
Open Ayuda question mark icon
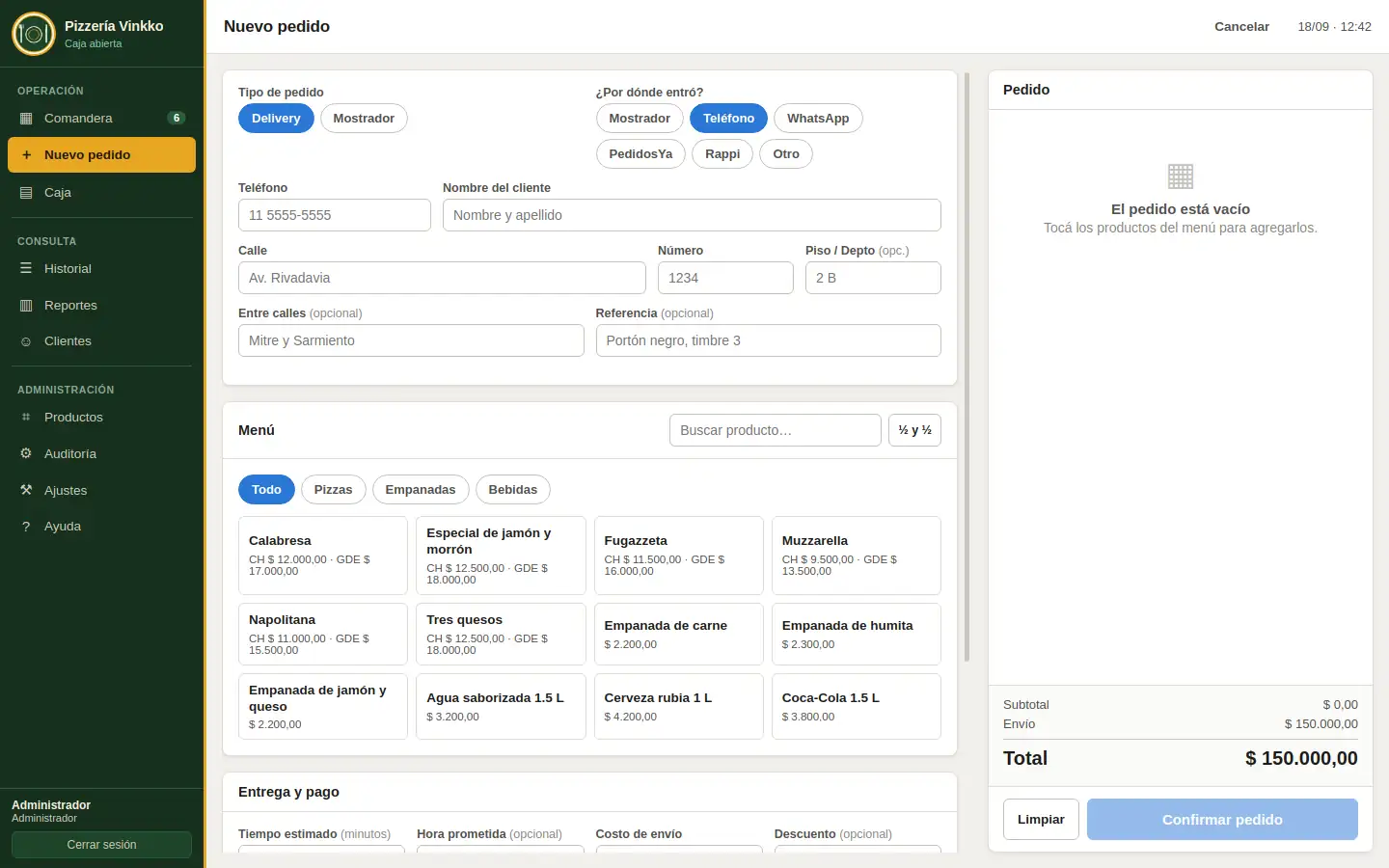tap(26, 527)
